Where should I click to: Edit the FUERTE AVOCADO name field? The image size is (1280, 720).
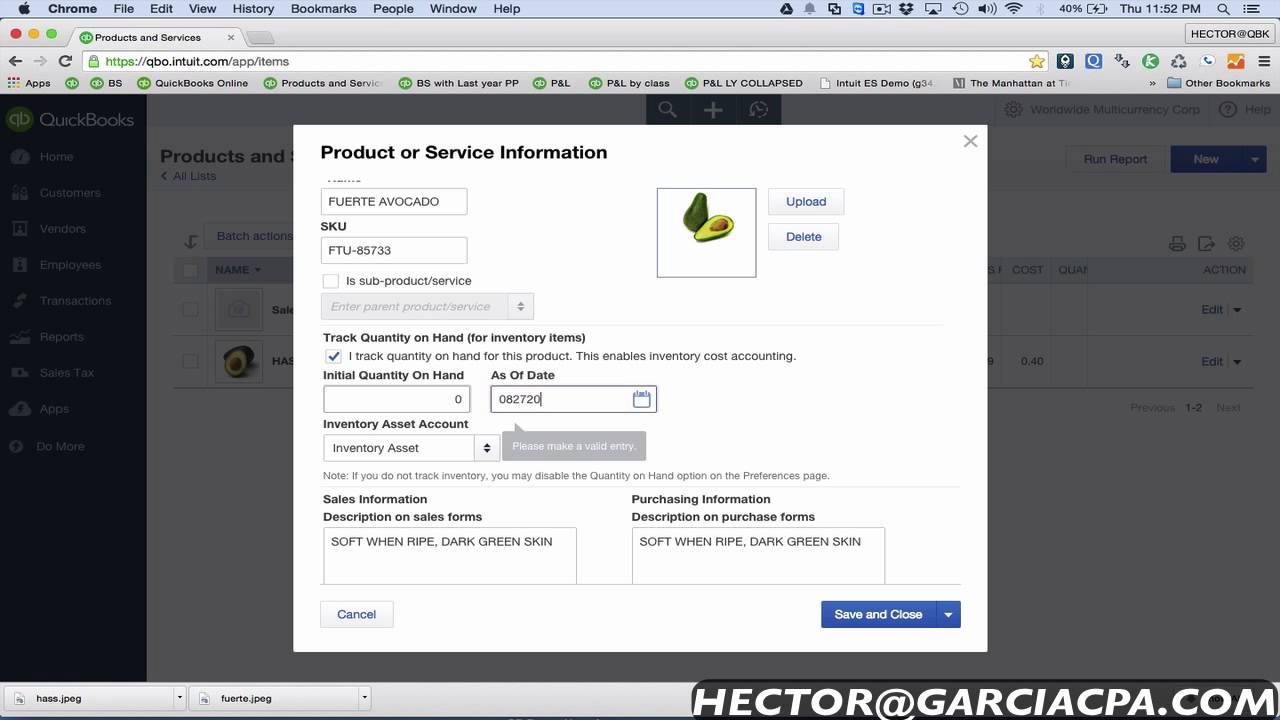pos(394,201)
